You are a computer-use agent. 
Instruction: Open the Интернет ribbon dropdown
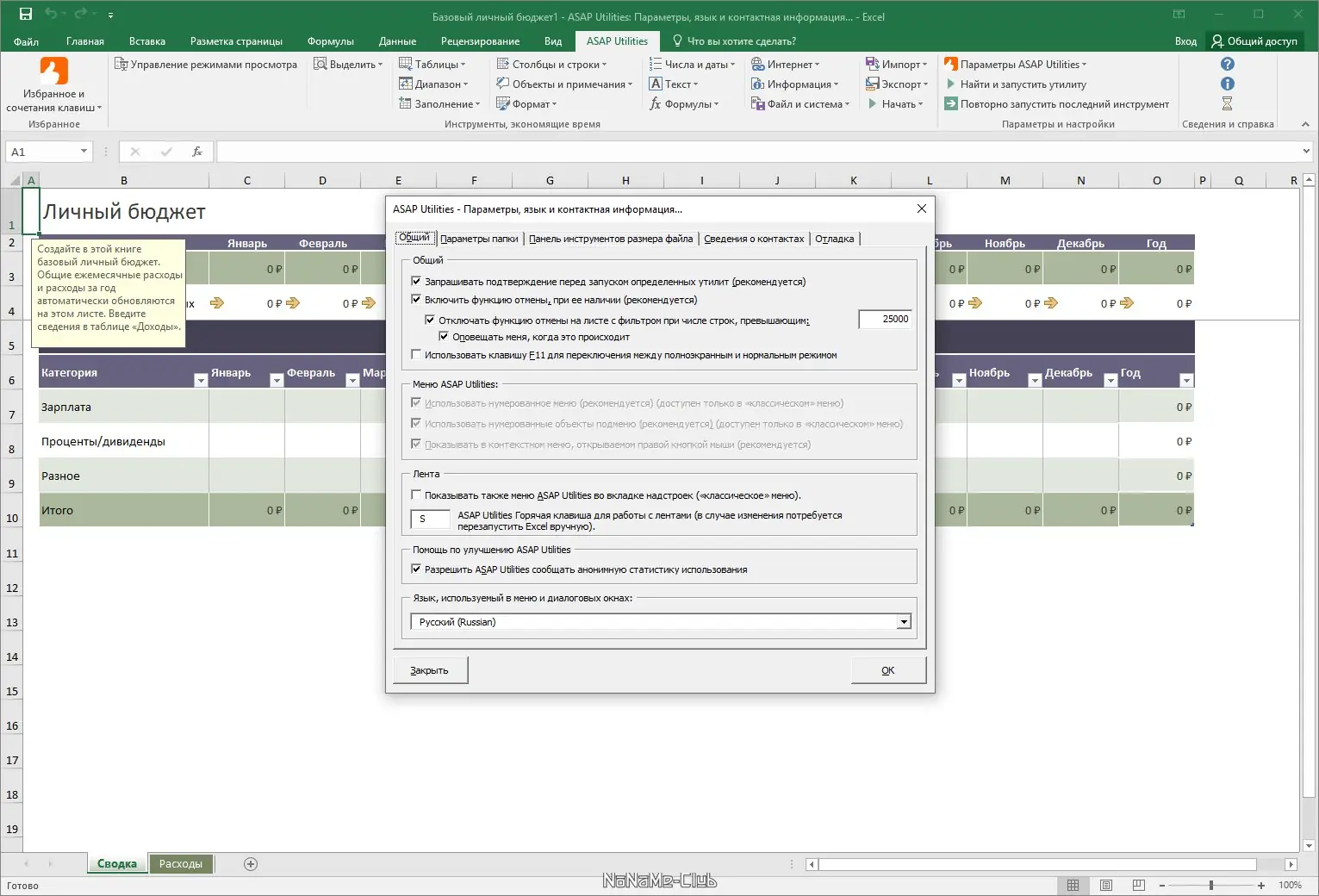(786, 65)
